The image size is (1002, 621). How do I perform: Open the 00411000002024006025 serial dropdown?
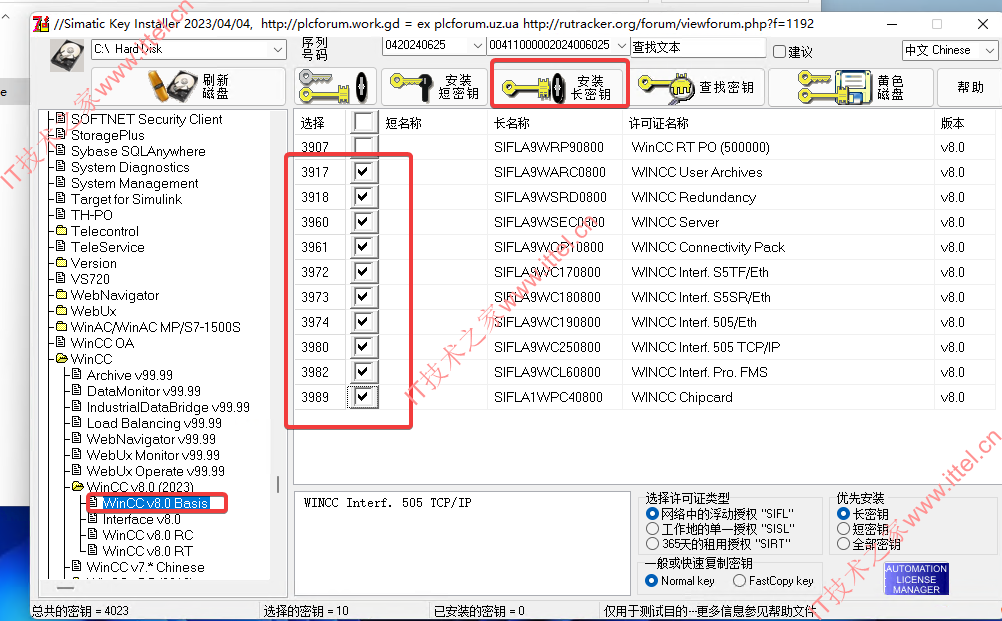point(621,45)
